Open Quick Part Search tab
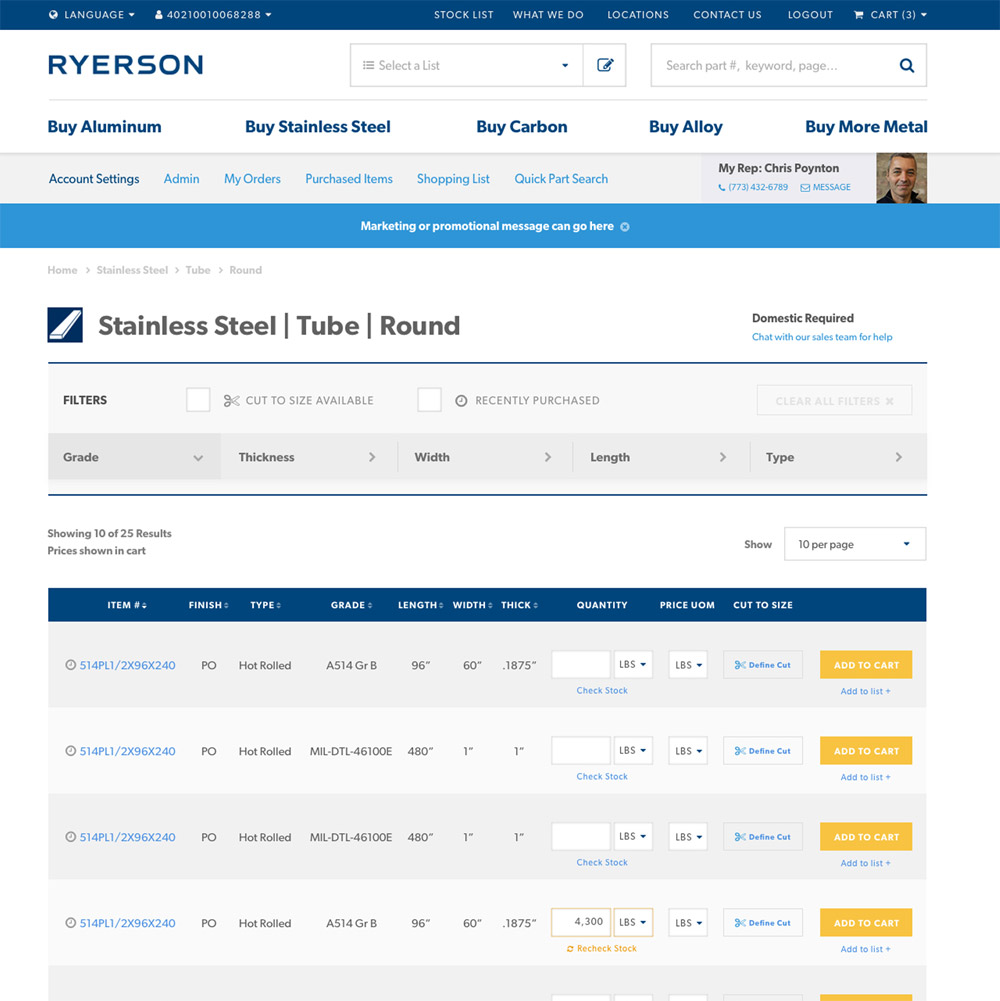 click(561, 179)
